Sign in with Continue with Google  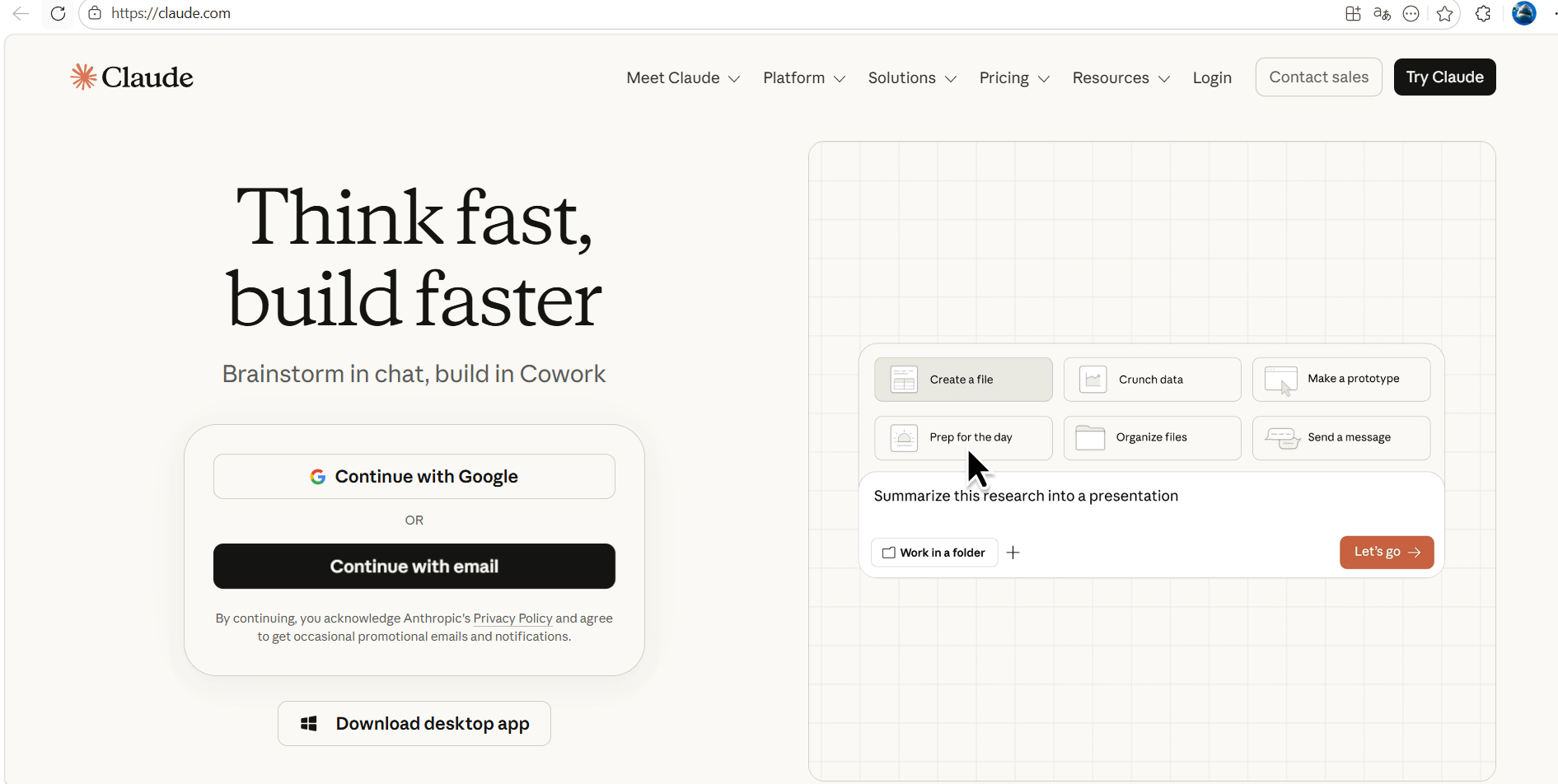point(414,476)
